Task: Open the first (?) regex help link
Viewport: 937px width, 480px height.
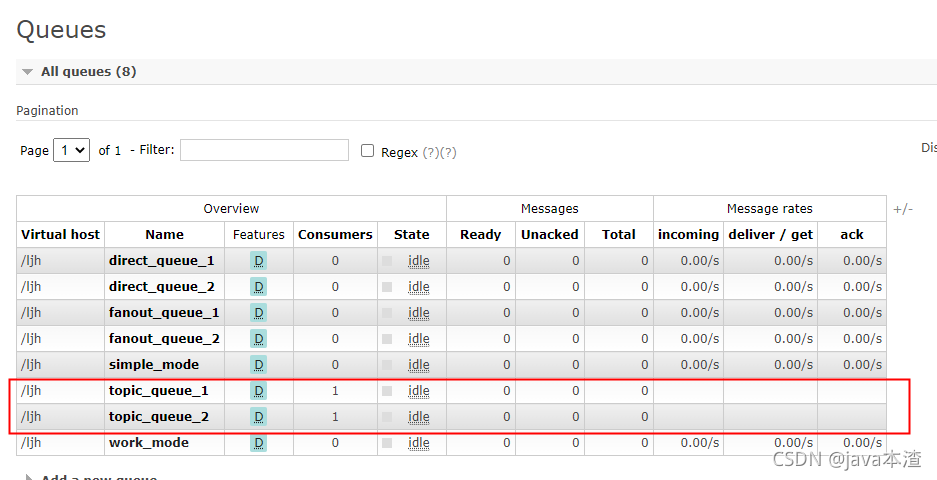Action: tap(430, 152)
